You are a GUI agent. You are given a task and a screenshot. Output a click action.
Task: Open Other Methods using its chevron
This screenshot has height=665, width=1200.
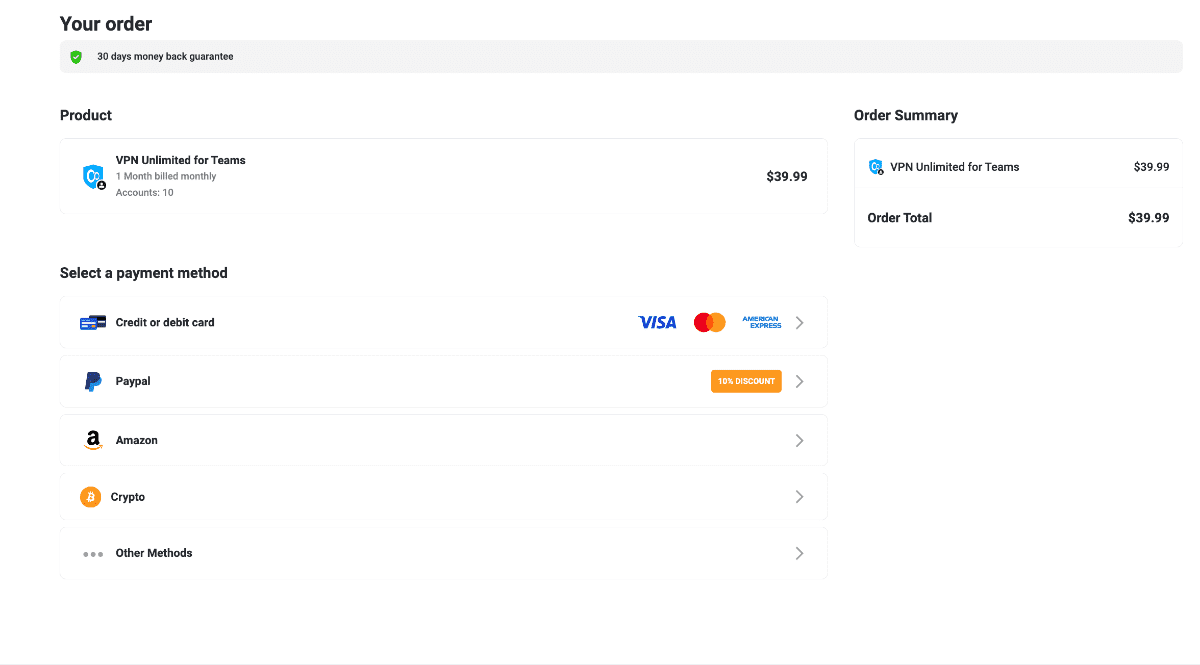(x=799, y=553)
